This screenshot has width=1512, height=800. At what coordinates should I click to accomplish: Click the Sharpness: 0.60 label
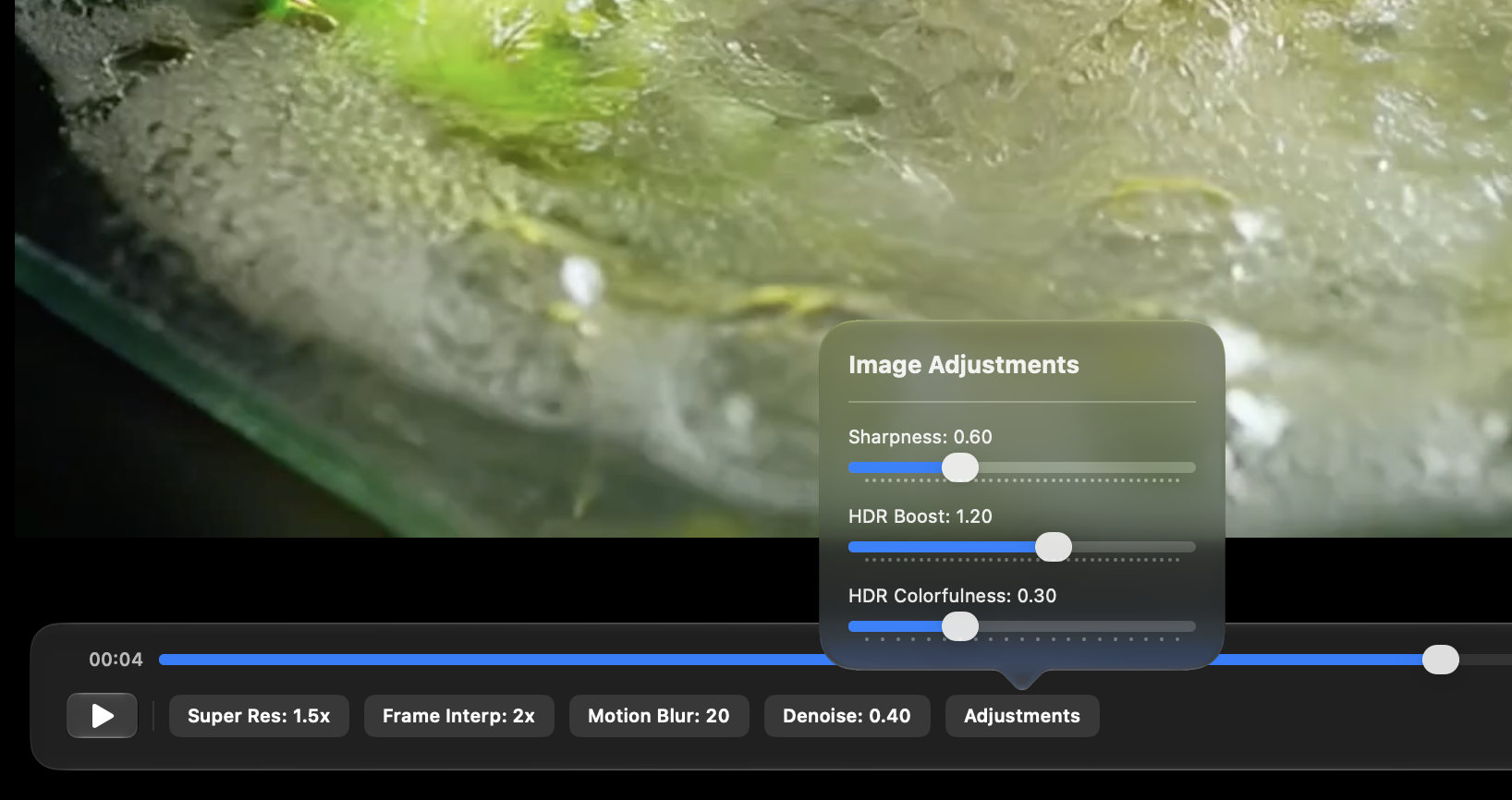click(x=921, y=437)
